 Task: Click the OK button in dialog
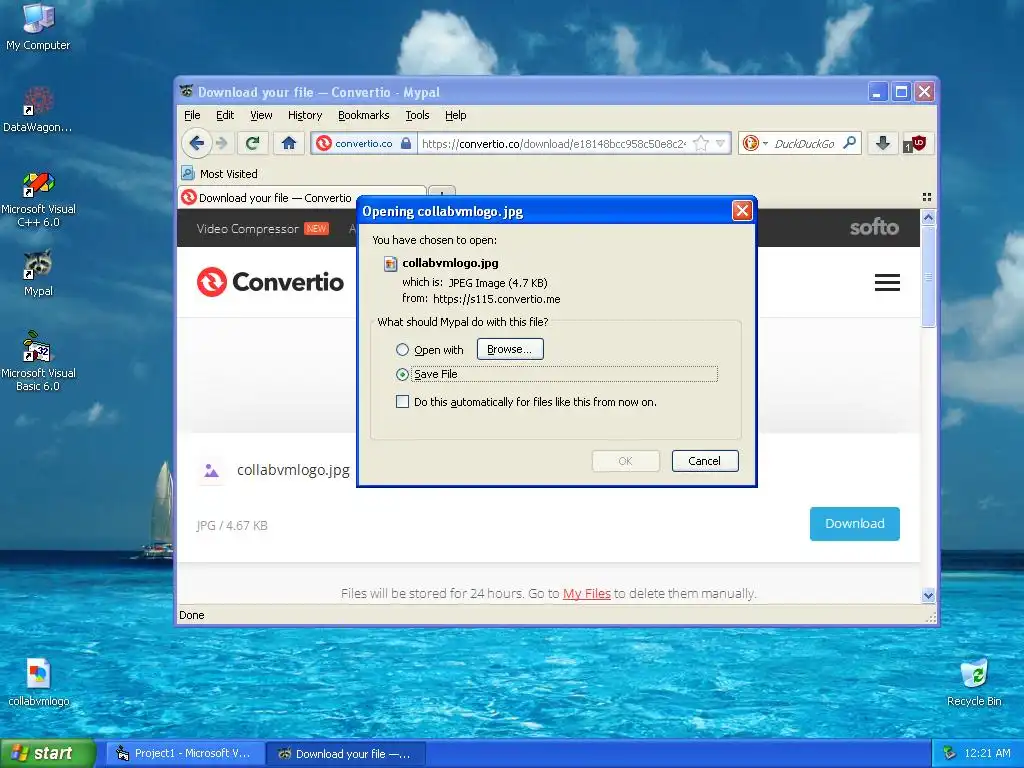625,461
